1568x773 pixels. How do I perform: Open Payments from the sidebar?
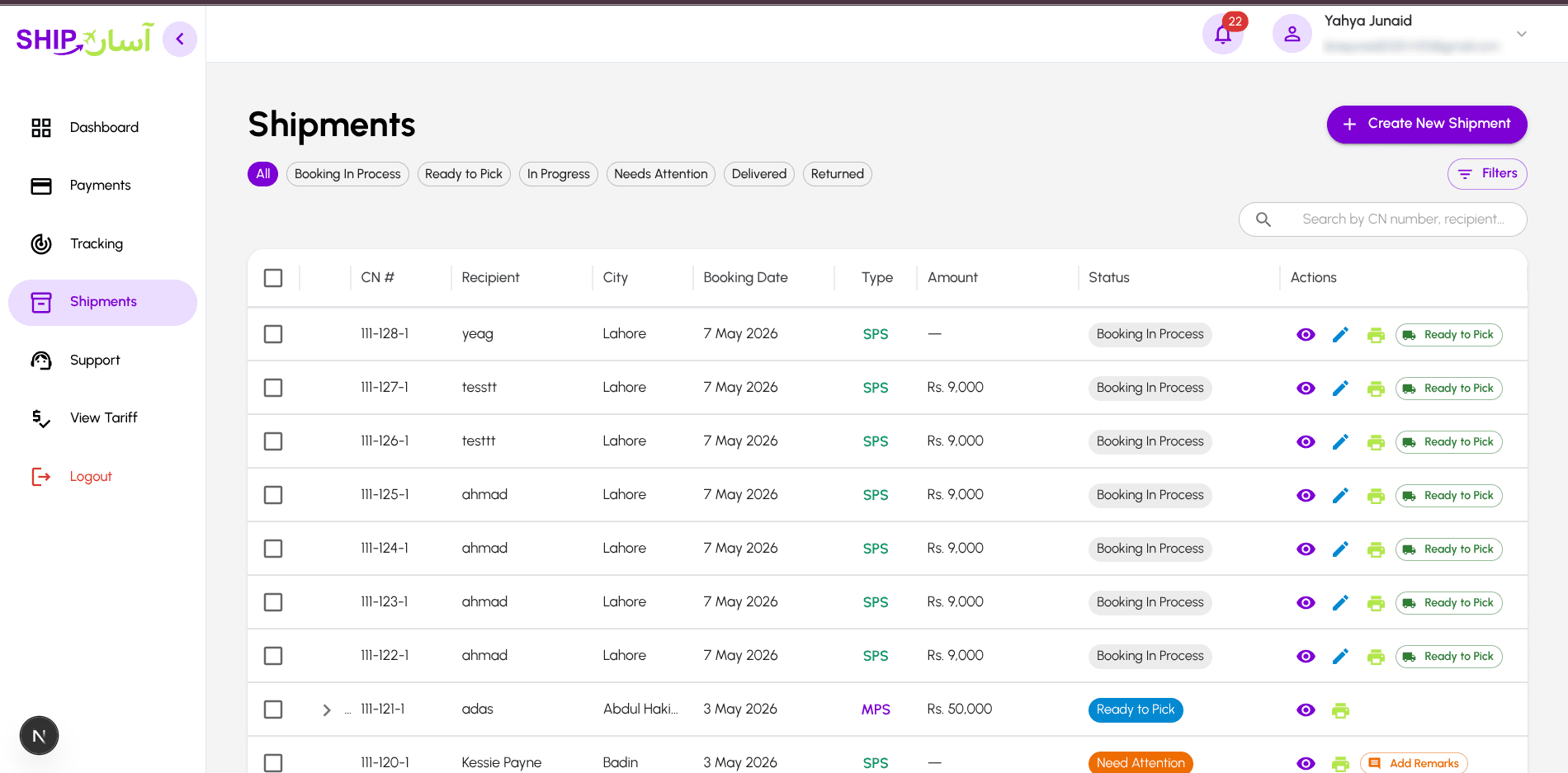click(x=102, y=186)
